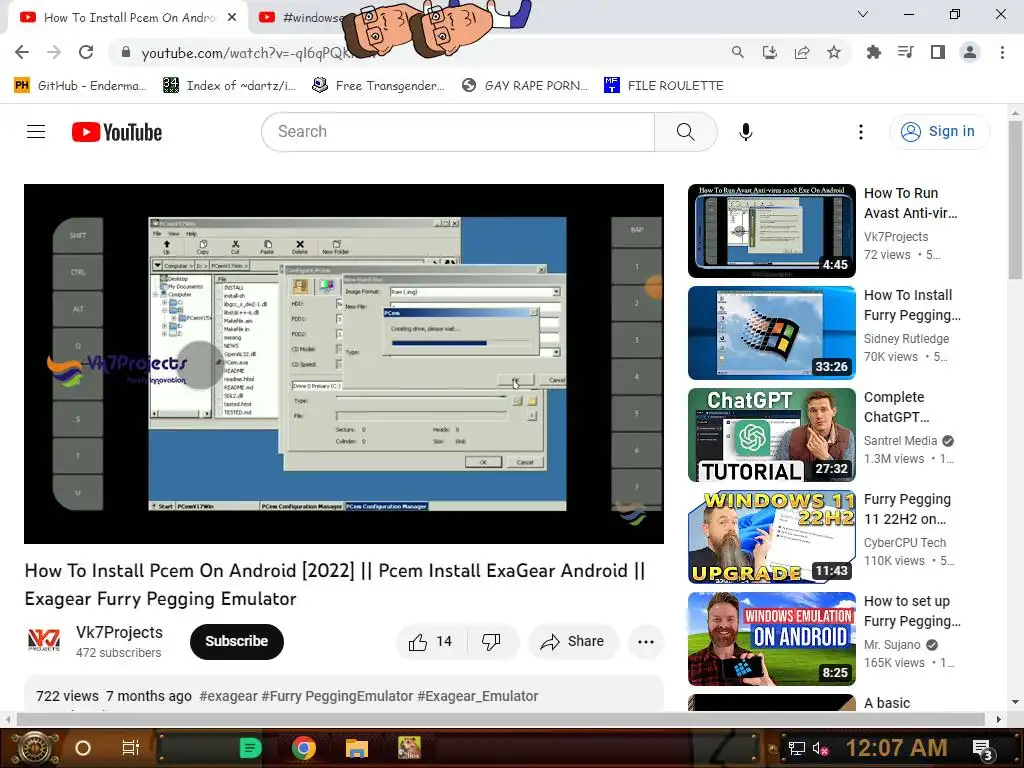Open How To Run Avast Anti-virus thumbnail

click(x=772, y=231)
